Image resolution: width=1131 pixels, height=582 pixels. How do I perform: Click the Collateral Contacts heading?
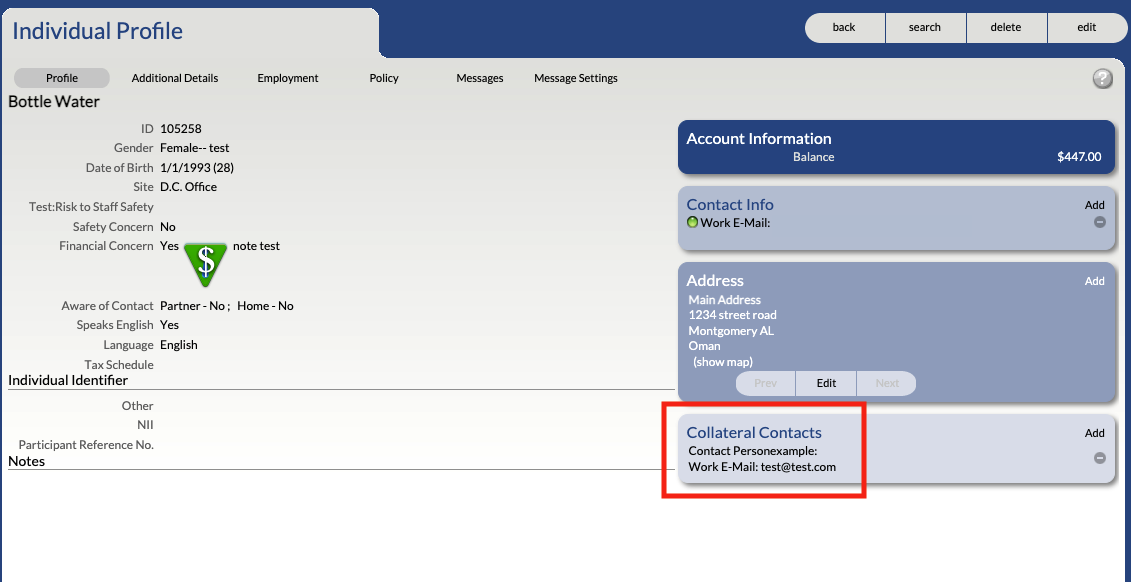pos(754,433)
